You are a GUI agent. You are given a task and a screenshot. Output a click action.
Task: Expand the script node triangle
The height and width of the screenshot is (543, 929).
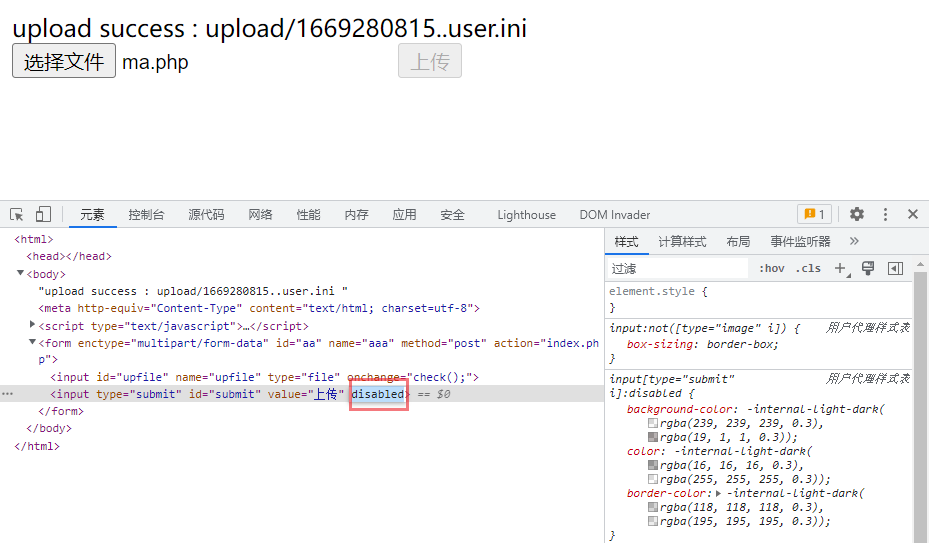click(32, 324)
